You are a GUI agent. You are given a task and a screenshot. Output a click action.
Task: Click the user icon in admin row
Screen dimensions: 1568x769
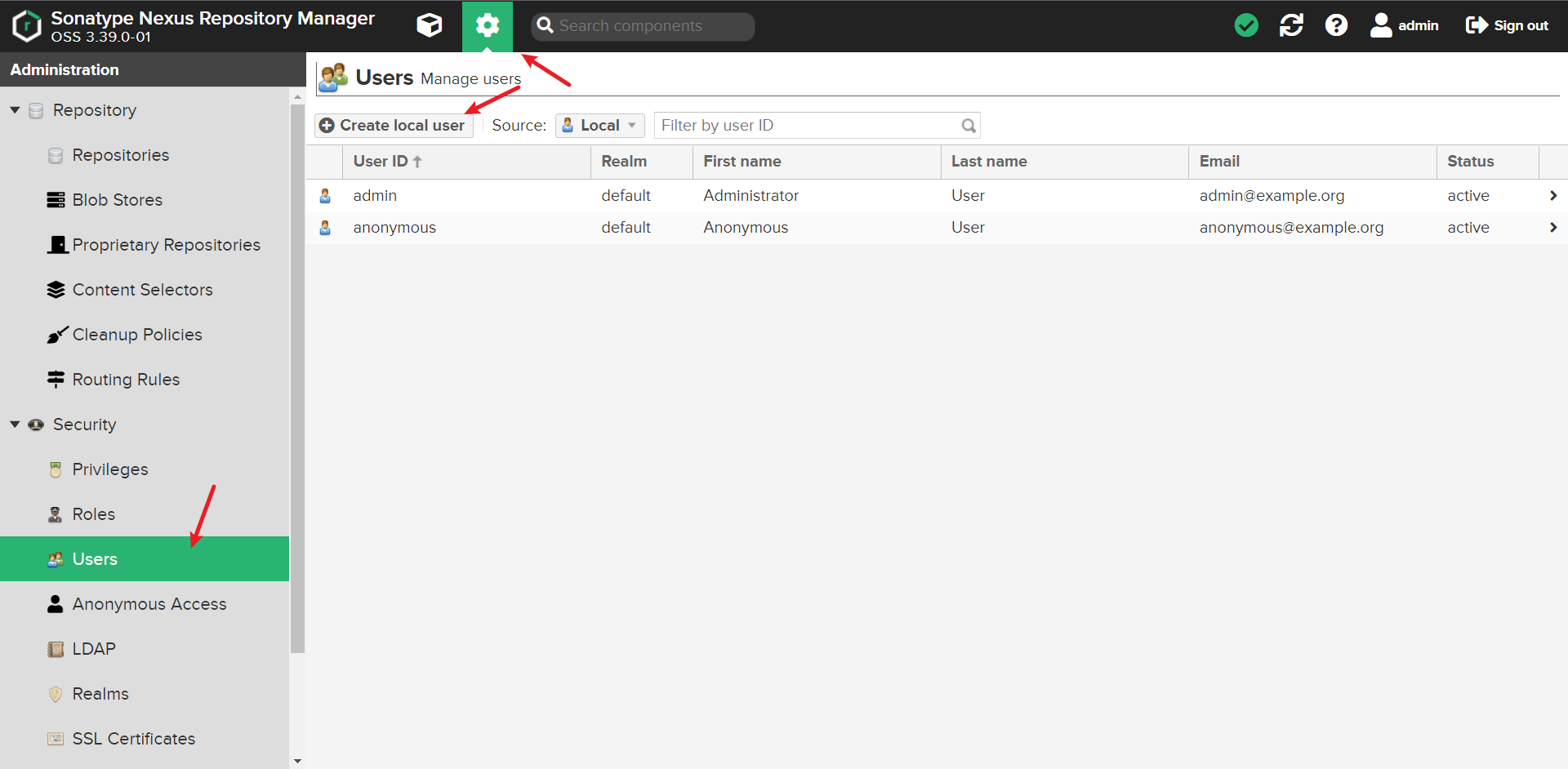pyautogui.click(x=325, y=196)
